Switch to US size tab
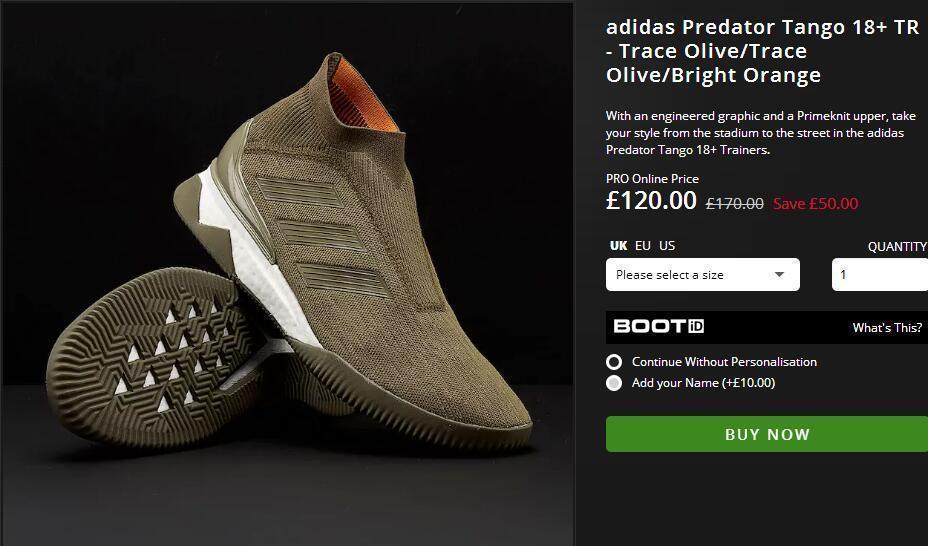This screenshot has width=928, height=546. (667, 246)
